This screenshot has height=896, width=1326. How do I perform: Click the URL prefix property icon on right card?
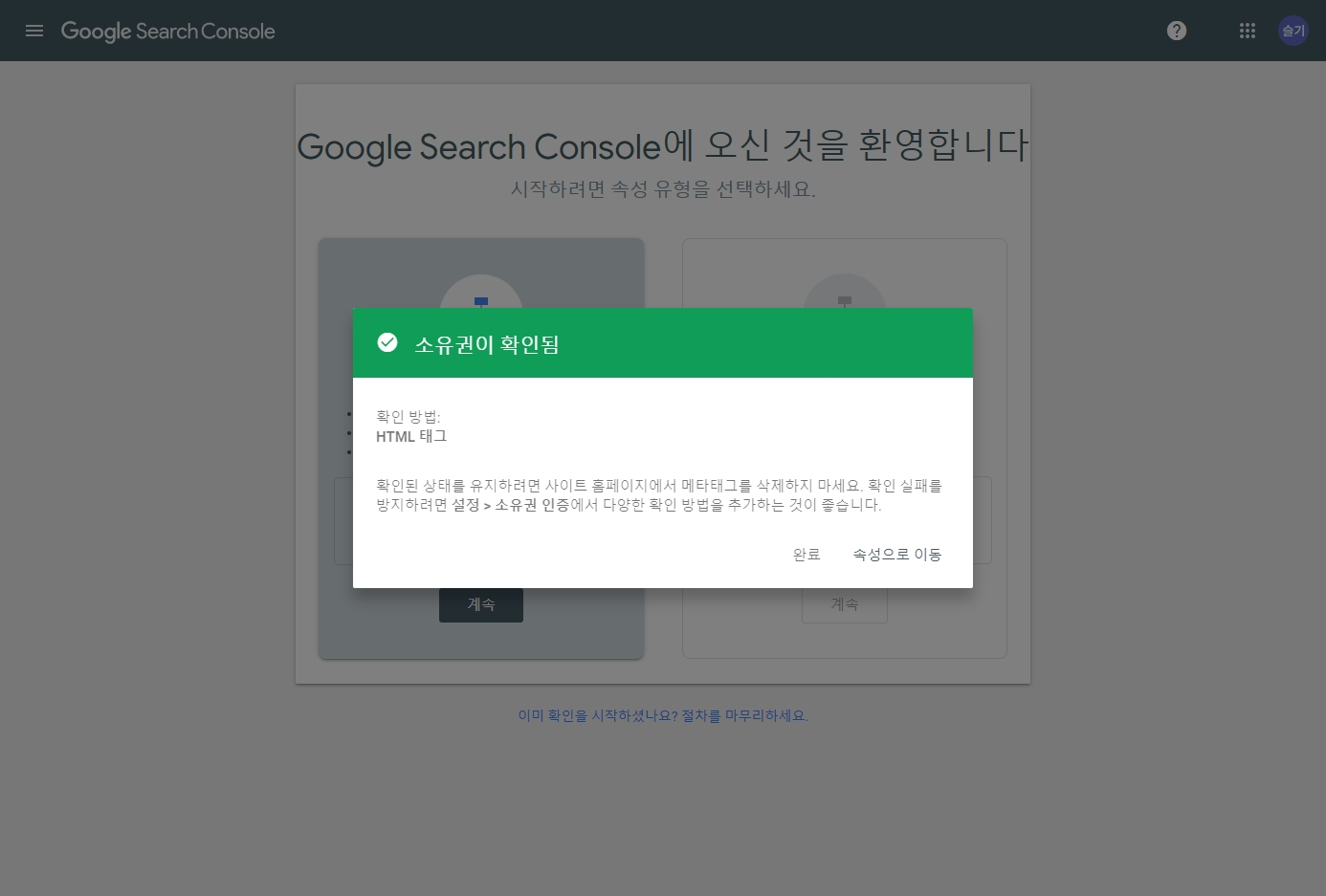pyautogui.click(x=845, y=292)
